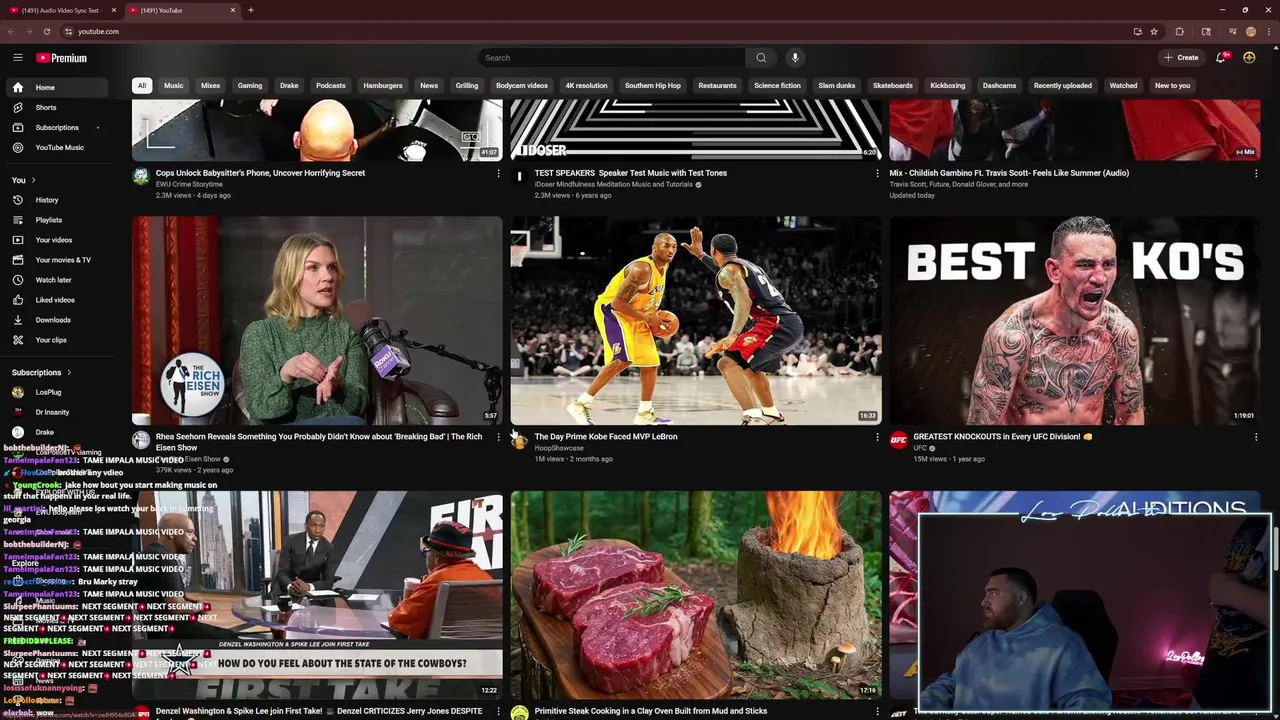Open Watch later list
This screenshot has width=1280, height=720.
click(58, 280)
